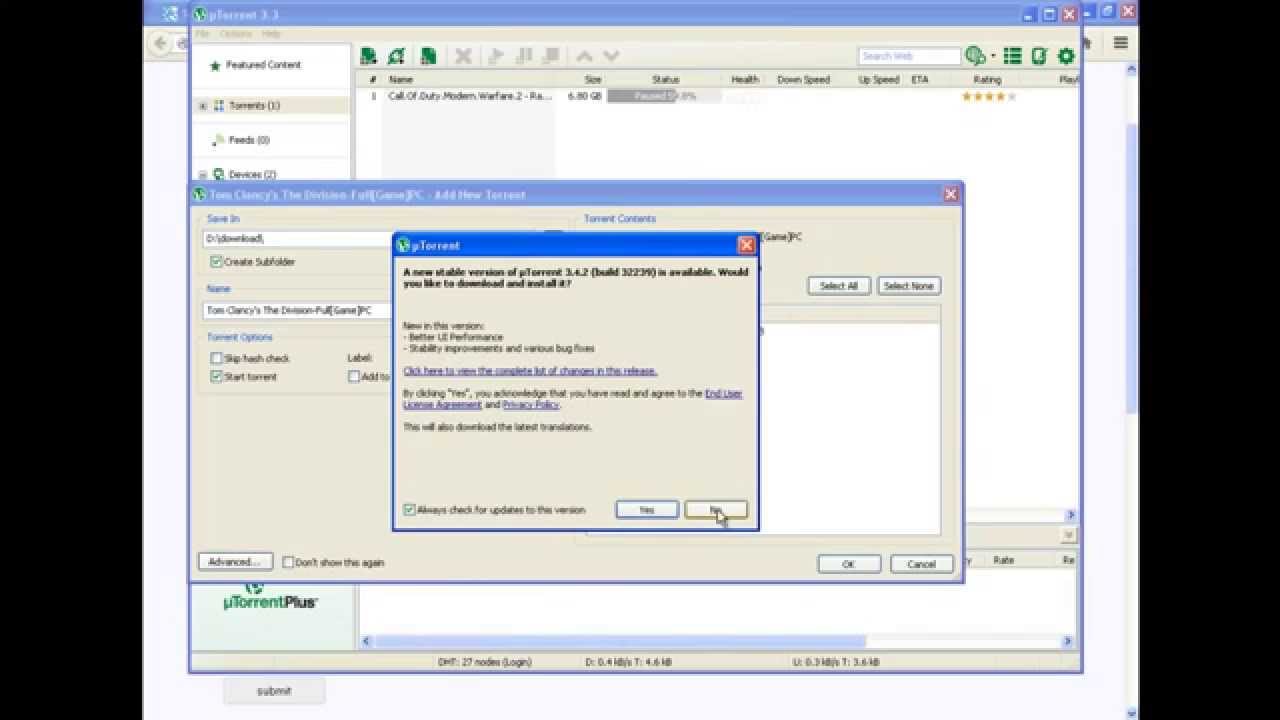
Task: Toggle Always check for updates checkbox
Action: tap(409, 510)
